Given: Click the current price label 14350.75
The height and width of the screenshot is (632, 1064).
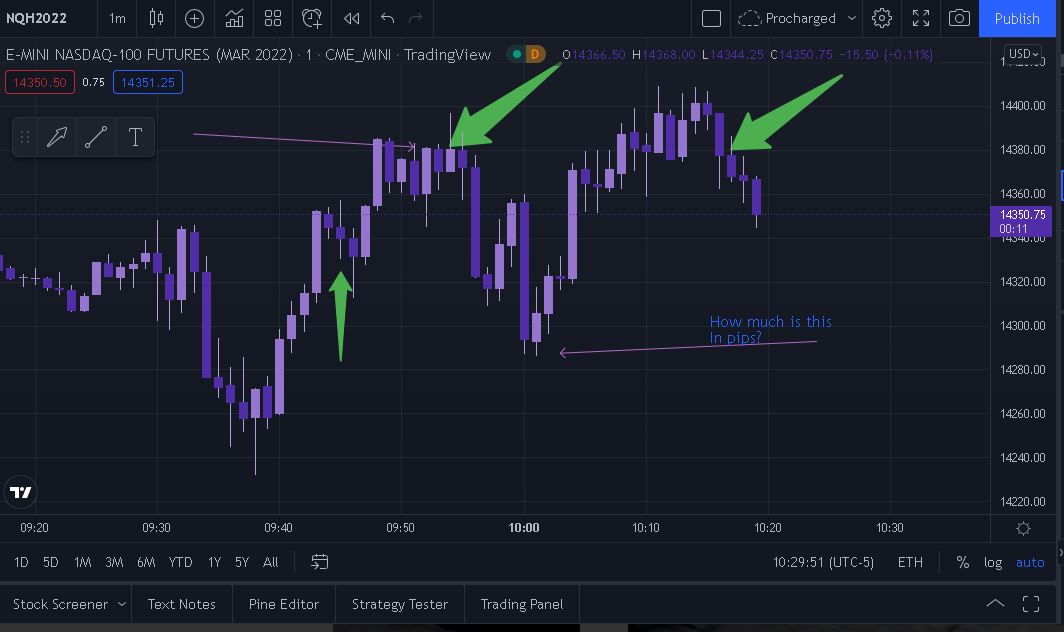Looking at the screenshot, I should (x=1021, y=221).
